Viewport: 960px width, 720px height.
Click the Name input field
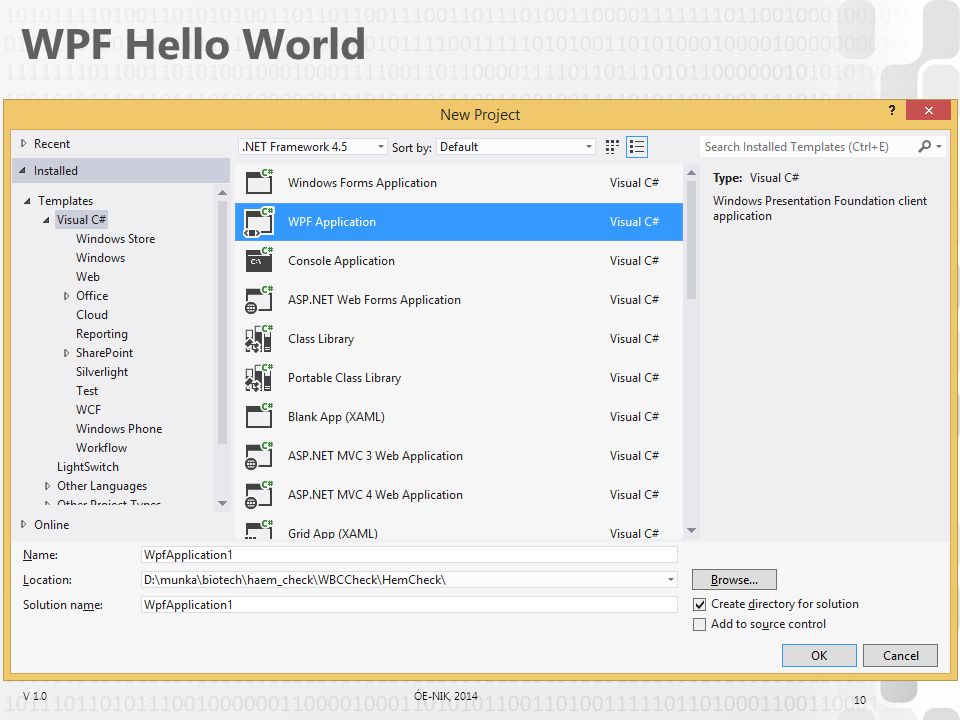point(409,555)
